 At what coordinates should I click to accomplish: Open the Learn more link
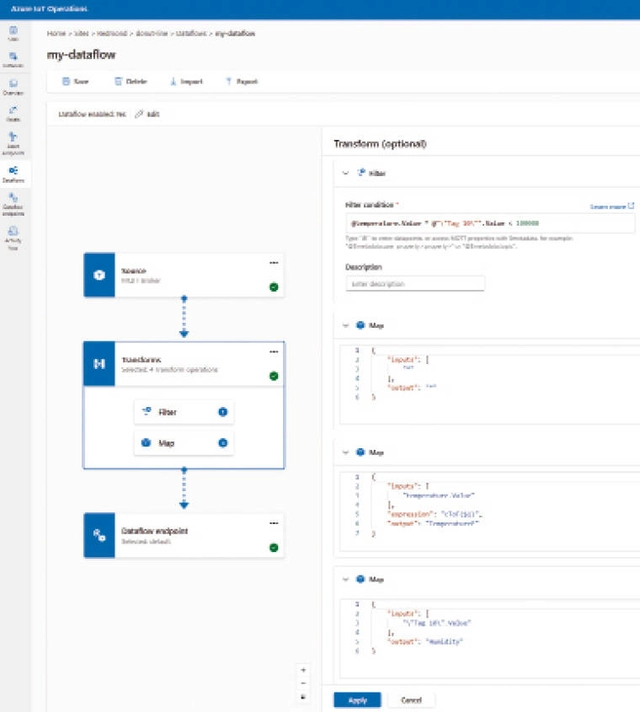(612, 207)
